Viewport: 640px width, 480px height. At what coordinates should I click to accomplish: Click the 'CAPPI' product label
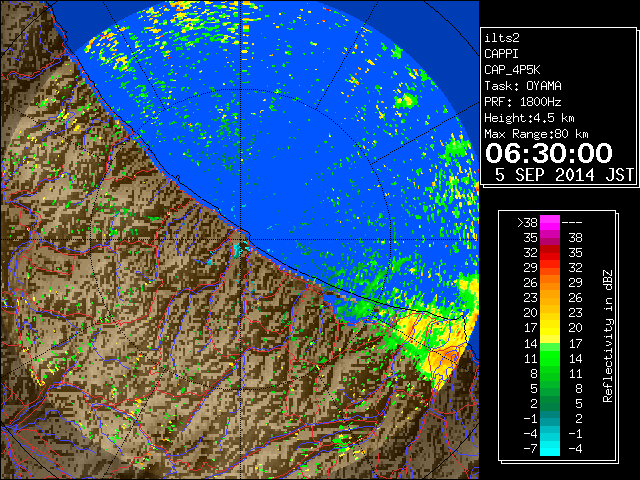501,54
